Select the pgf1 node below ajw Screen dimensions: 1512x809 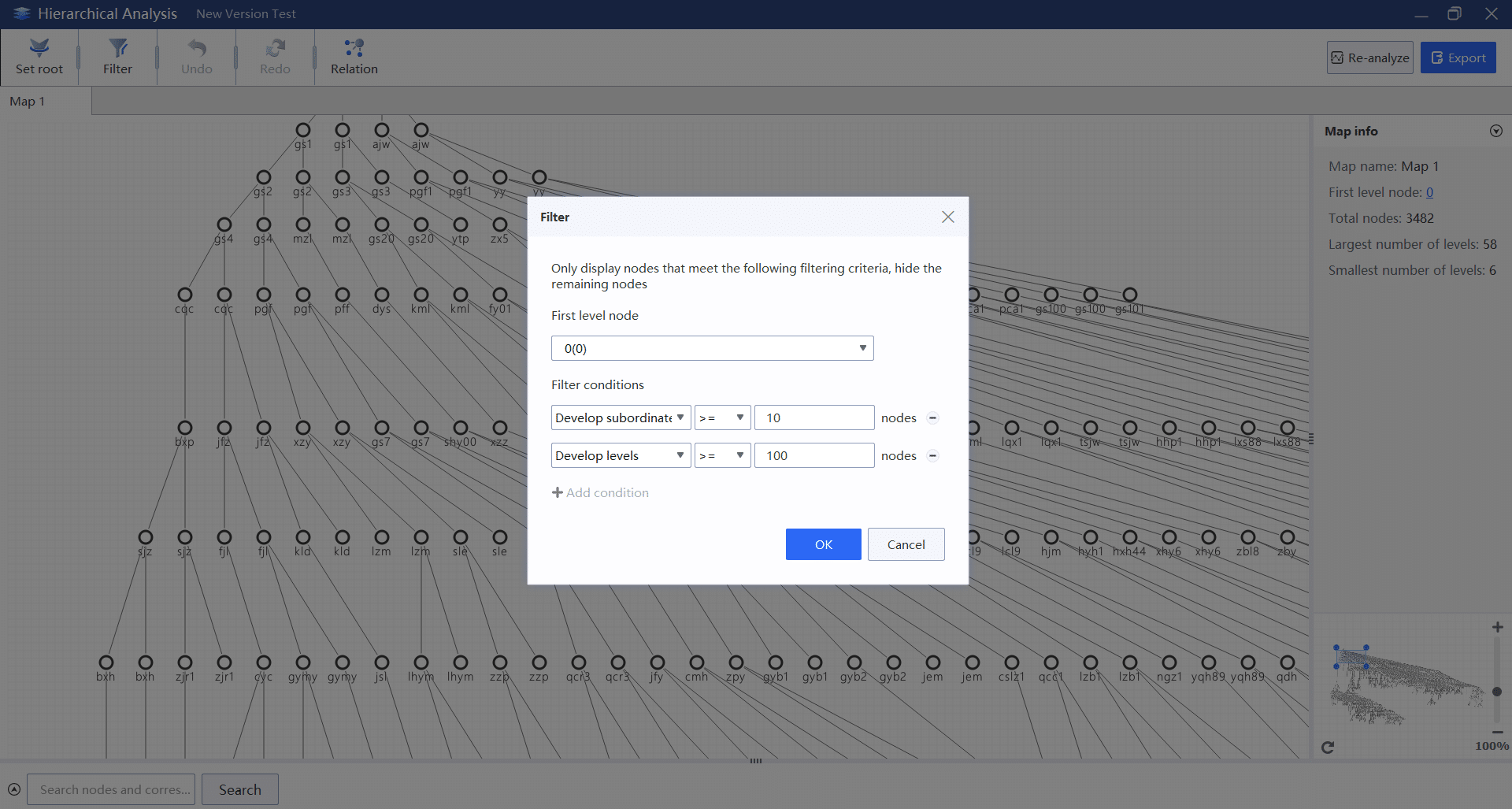[421, 178]
